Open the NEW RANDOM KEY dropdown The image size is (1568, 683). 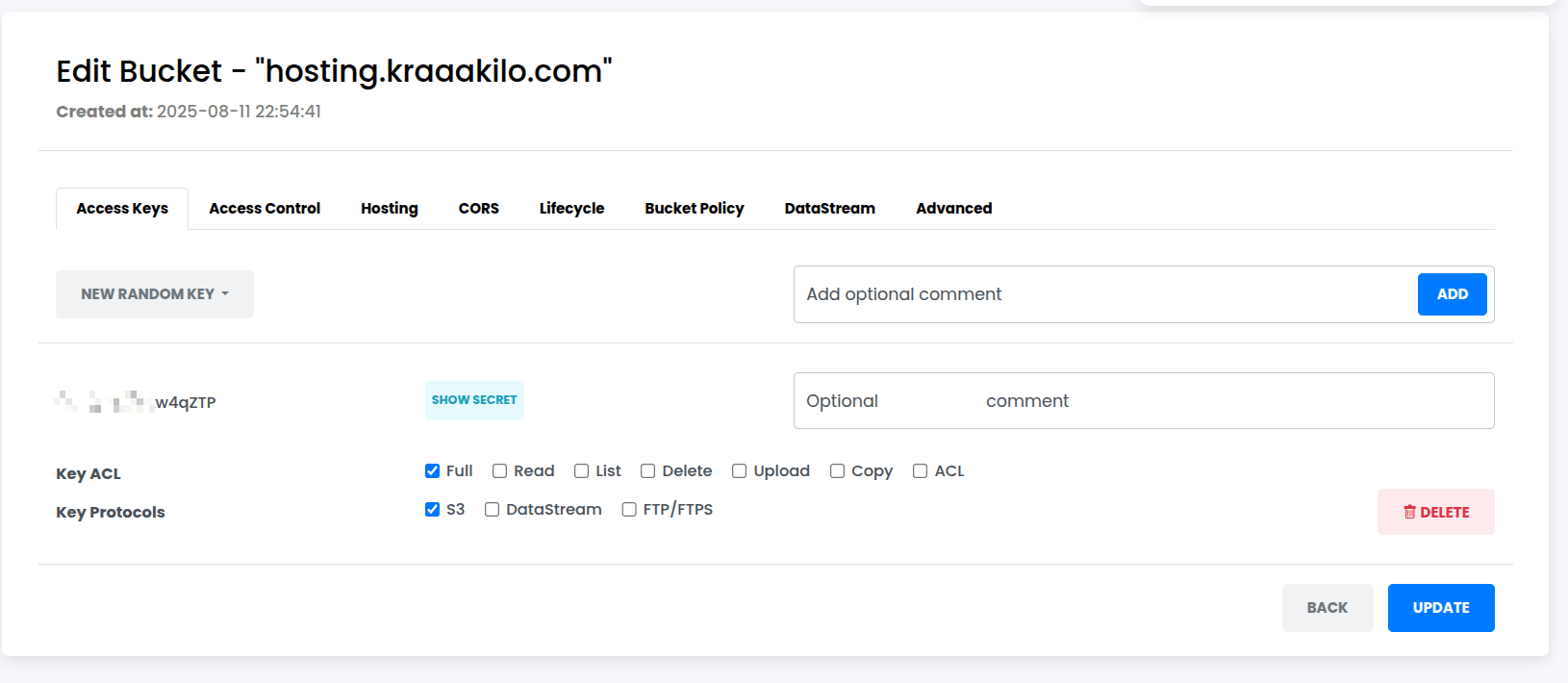pyautogui.click(x=155, y=294)
